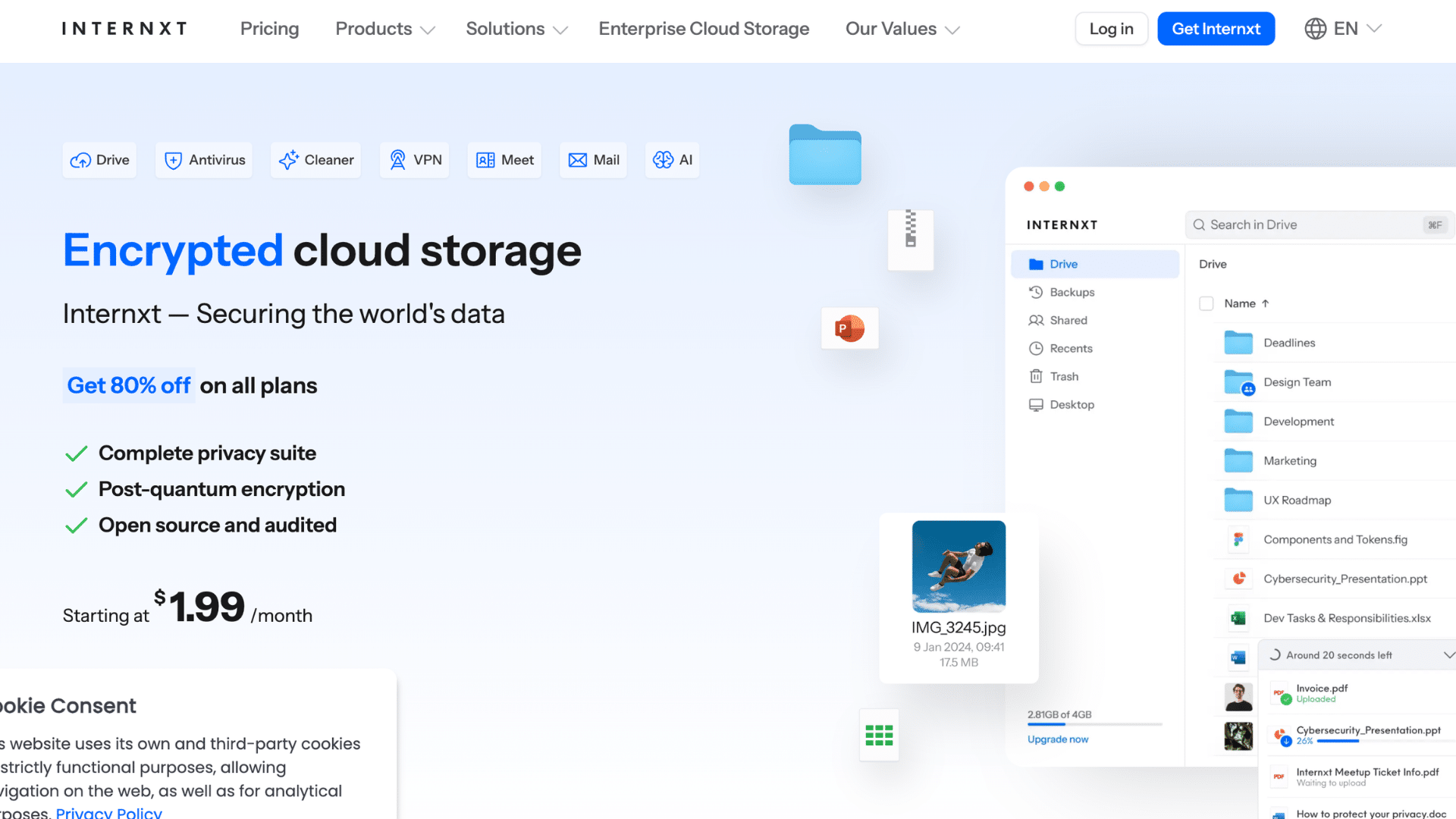1456x819 pixels.
Task: Collapse the upload progress panel chevron
Action: [x=1449, y=655]
